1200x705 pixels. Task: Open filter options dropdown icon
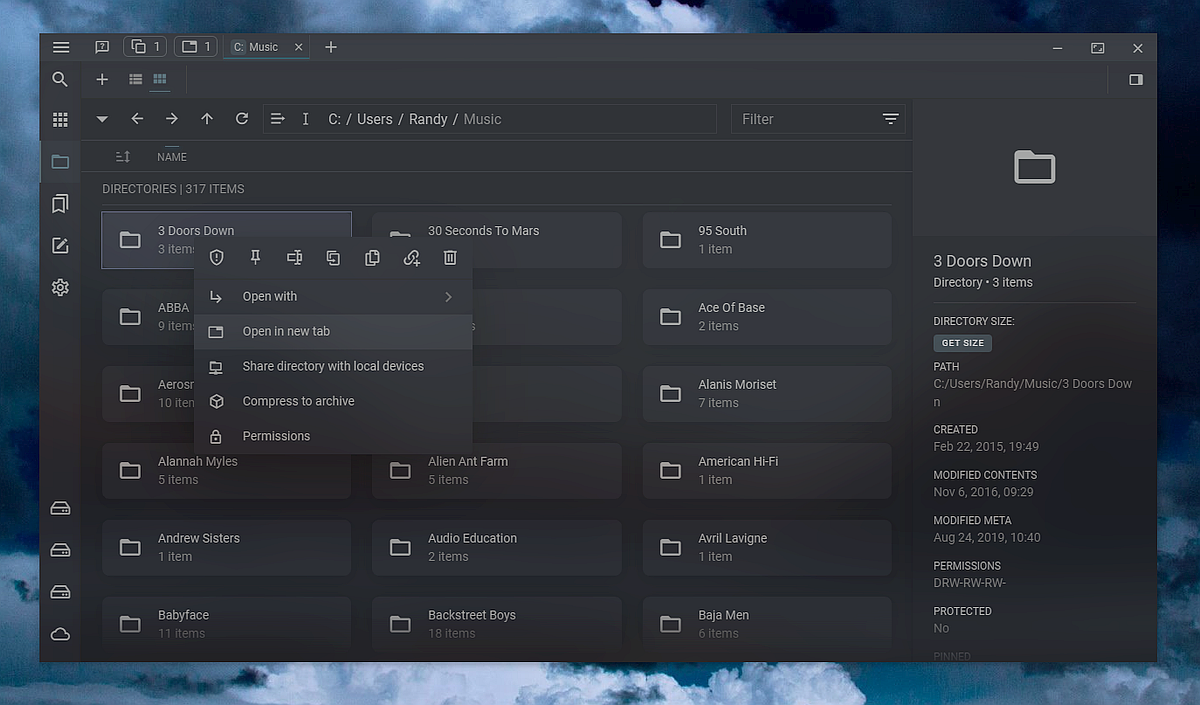coord(891,119)
